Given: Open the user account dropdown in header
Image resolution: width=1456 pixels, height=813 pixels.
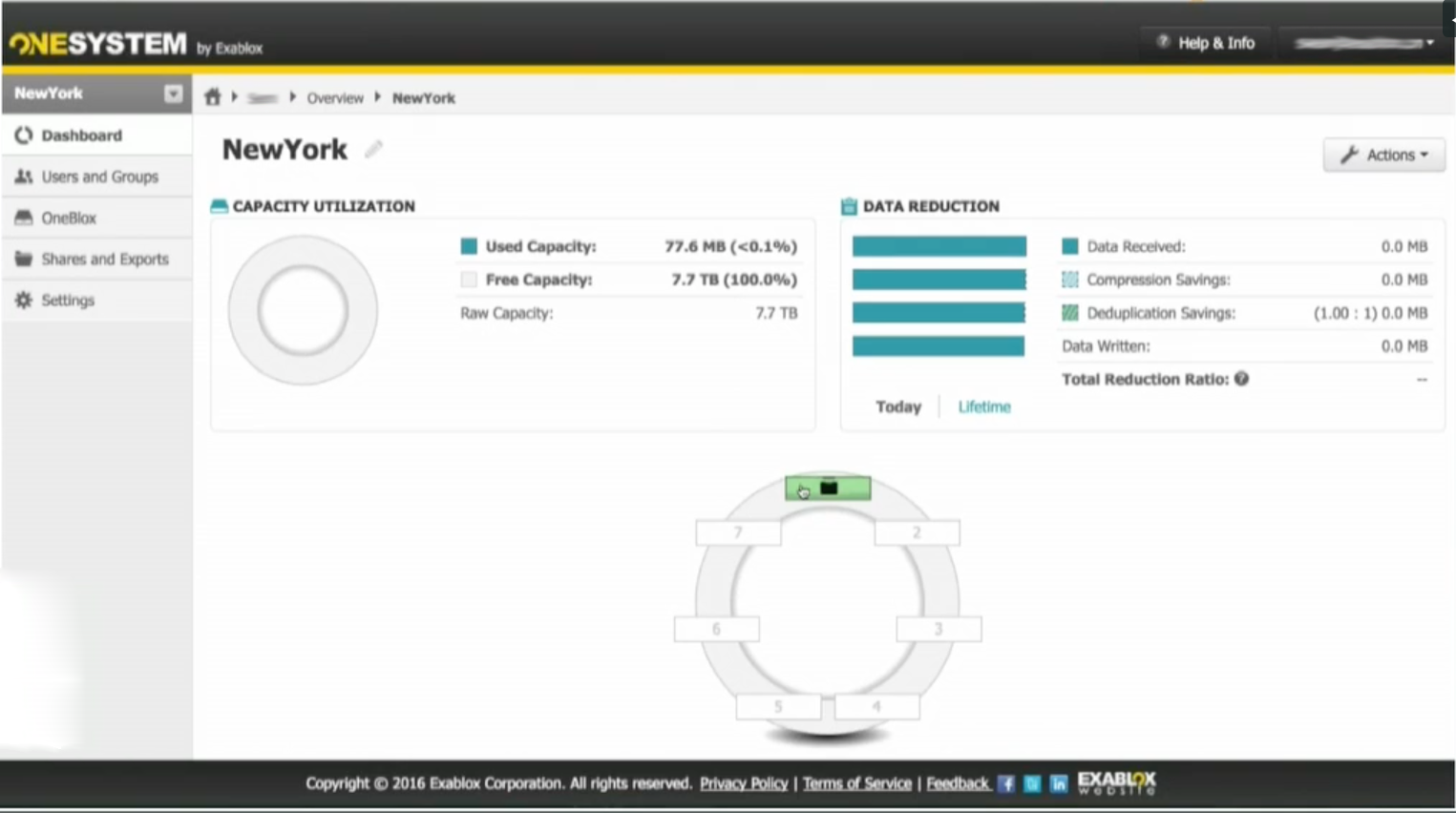Looking at the screenshot, I should click(x=1364, y=43).
